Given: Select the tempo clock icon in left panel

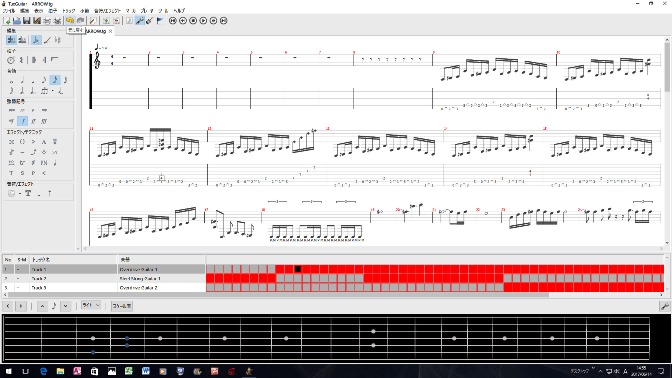Looking at the screenshot, I should [x=11, y=60].
